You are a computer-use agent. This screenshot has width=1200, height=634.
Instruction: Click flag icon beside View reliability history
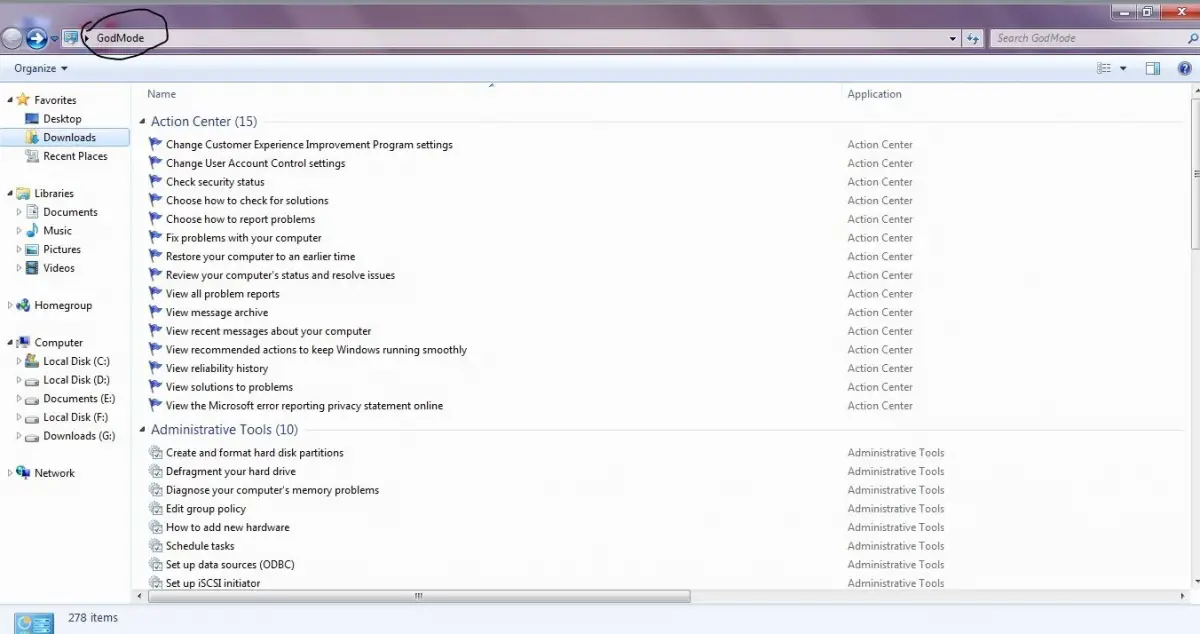[155, 368]
